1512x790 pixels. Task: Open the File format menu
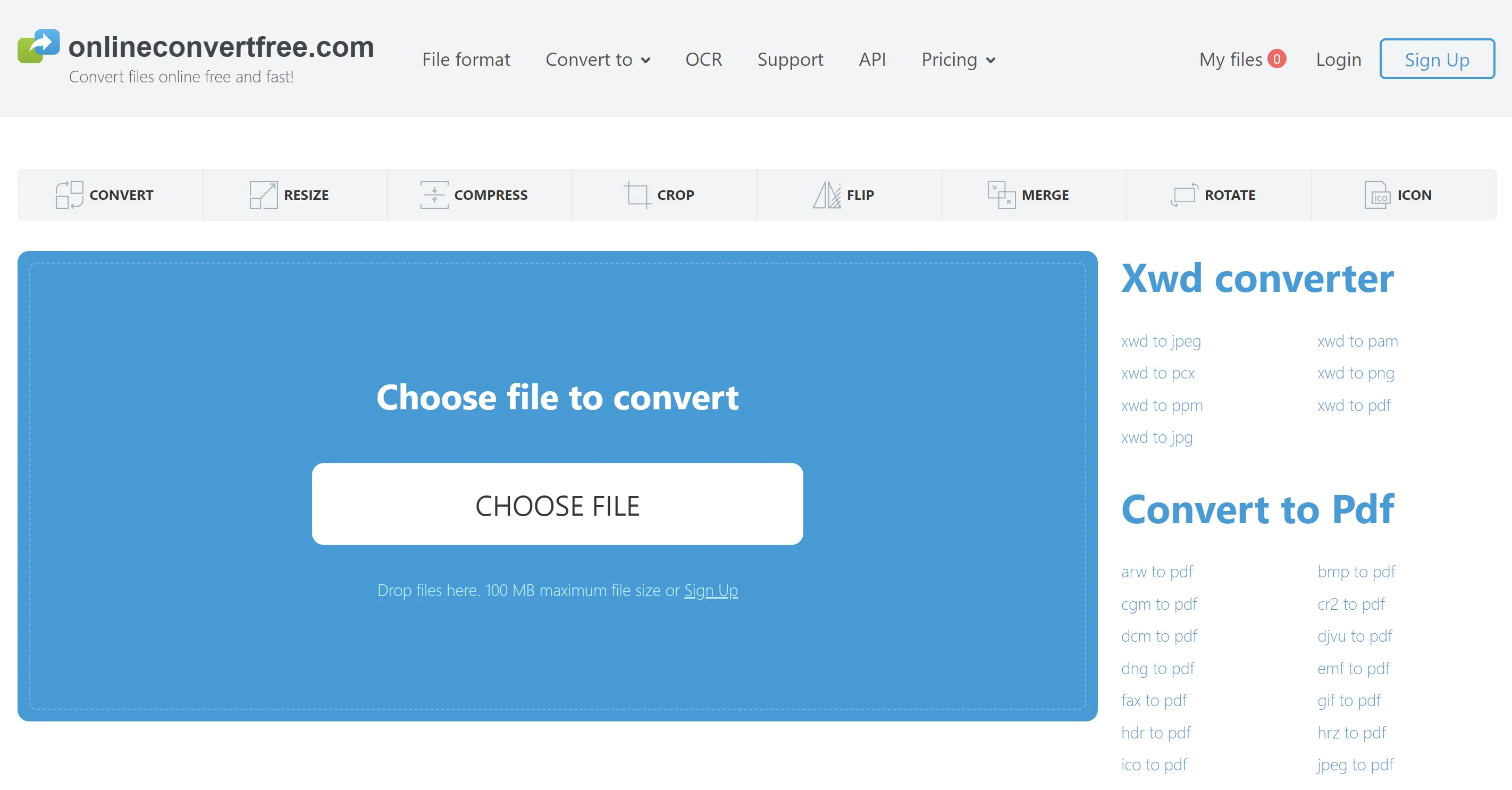click(x=466, y=60)
